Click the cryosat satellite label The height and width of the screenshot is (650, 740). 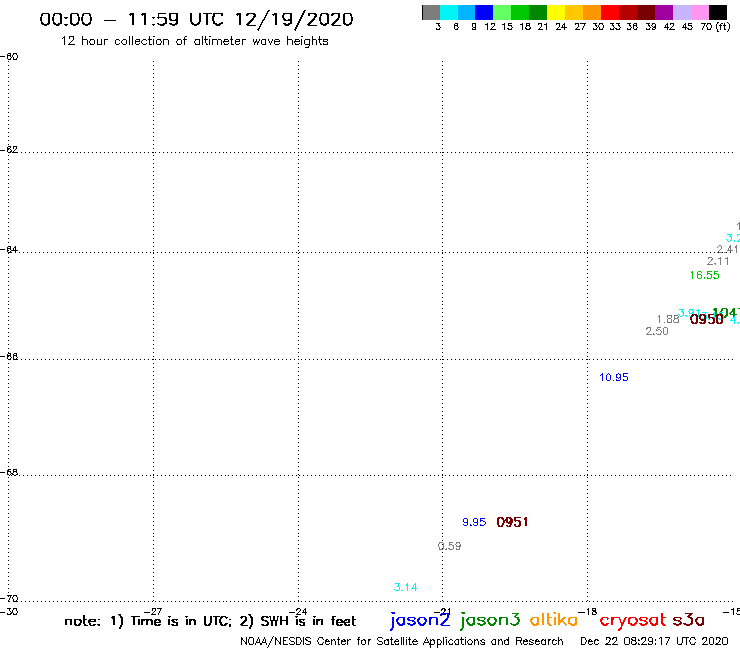(633, 620)
